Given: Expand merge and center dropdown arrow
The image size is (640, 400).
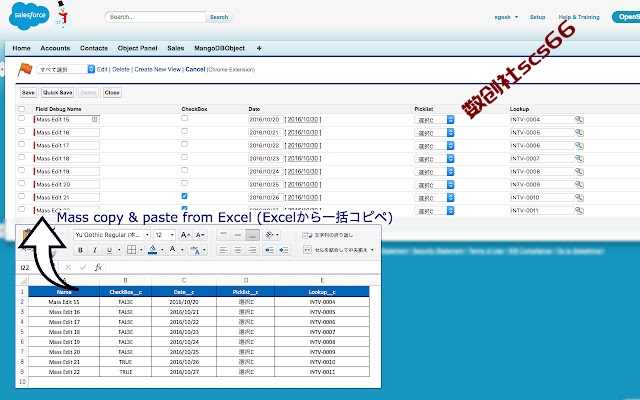Looking at the screenshot, I should tap(372, 250).
